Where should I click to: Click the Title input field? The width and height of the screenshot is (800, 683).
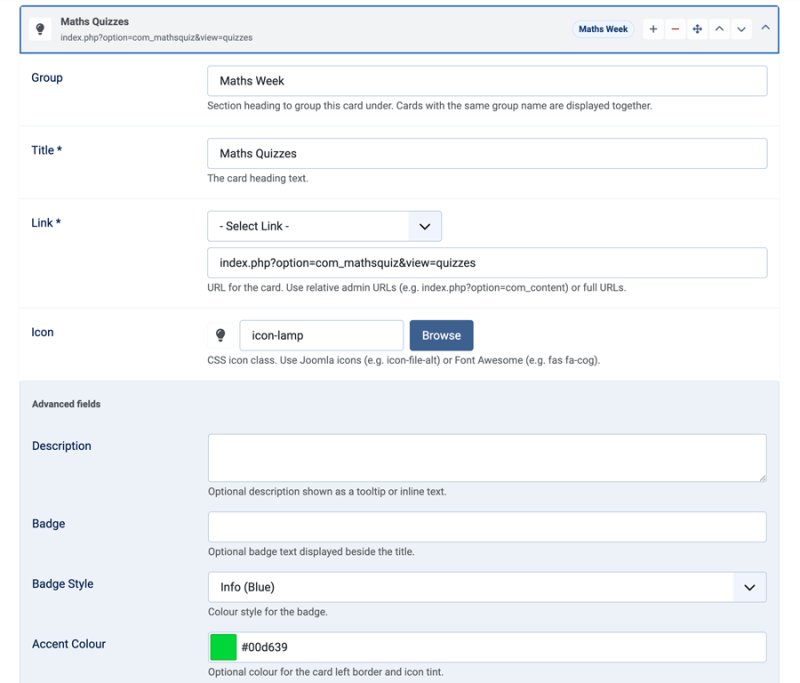[487, 154]
